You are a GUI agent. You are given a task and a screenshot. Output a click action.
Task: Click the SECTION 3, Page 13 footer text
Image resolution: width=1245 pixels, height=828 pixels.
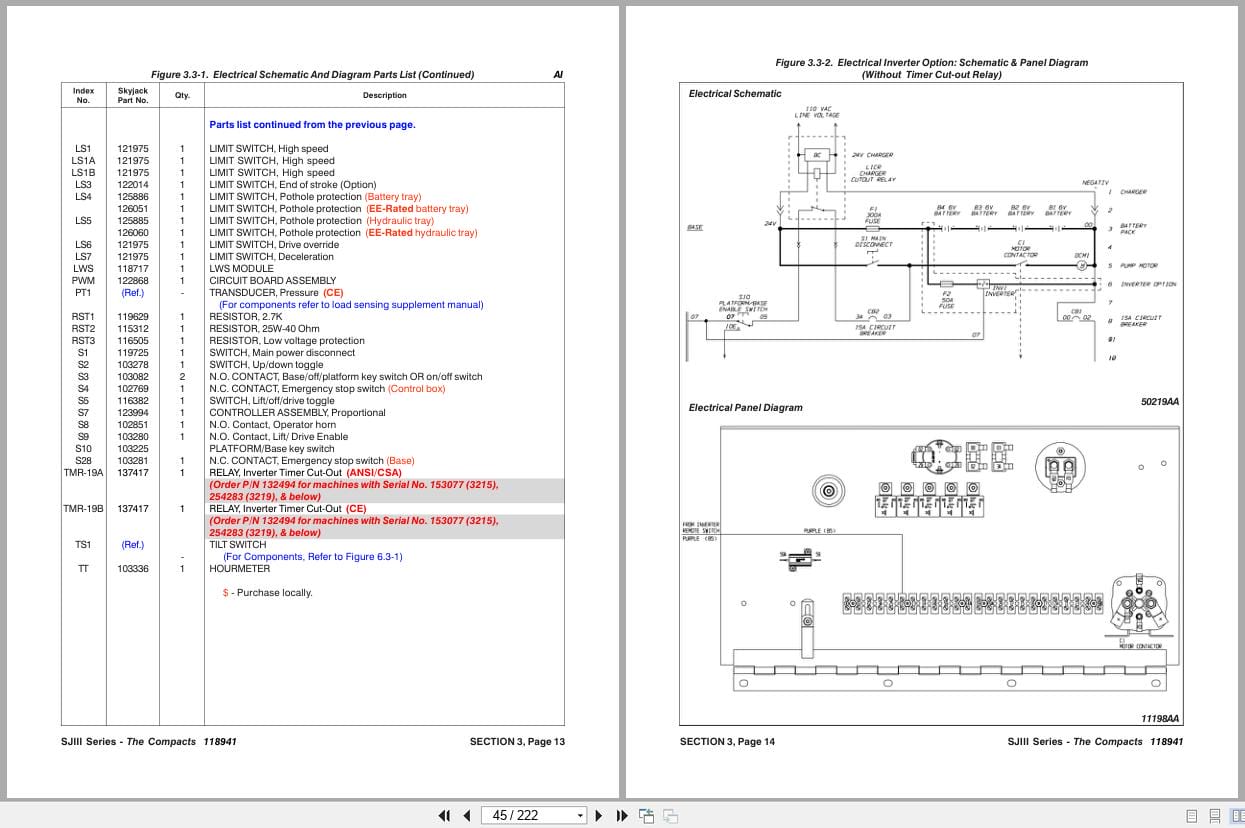coord(517,741)
